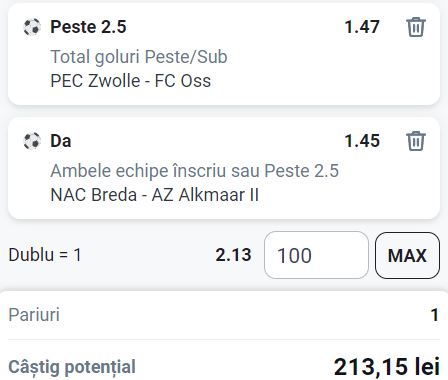Click the 1.47 odds value
448x380 pixels.
pos(362,27)
